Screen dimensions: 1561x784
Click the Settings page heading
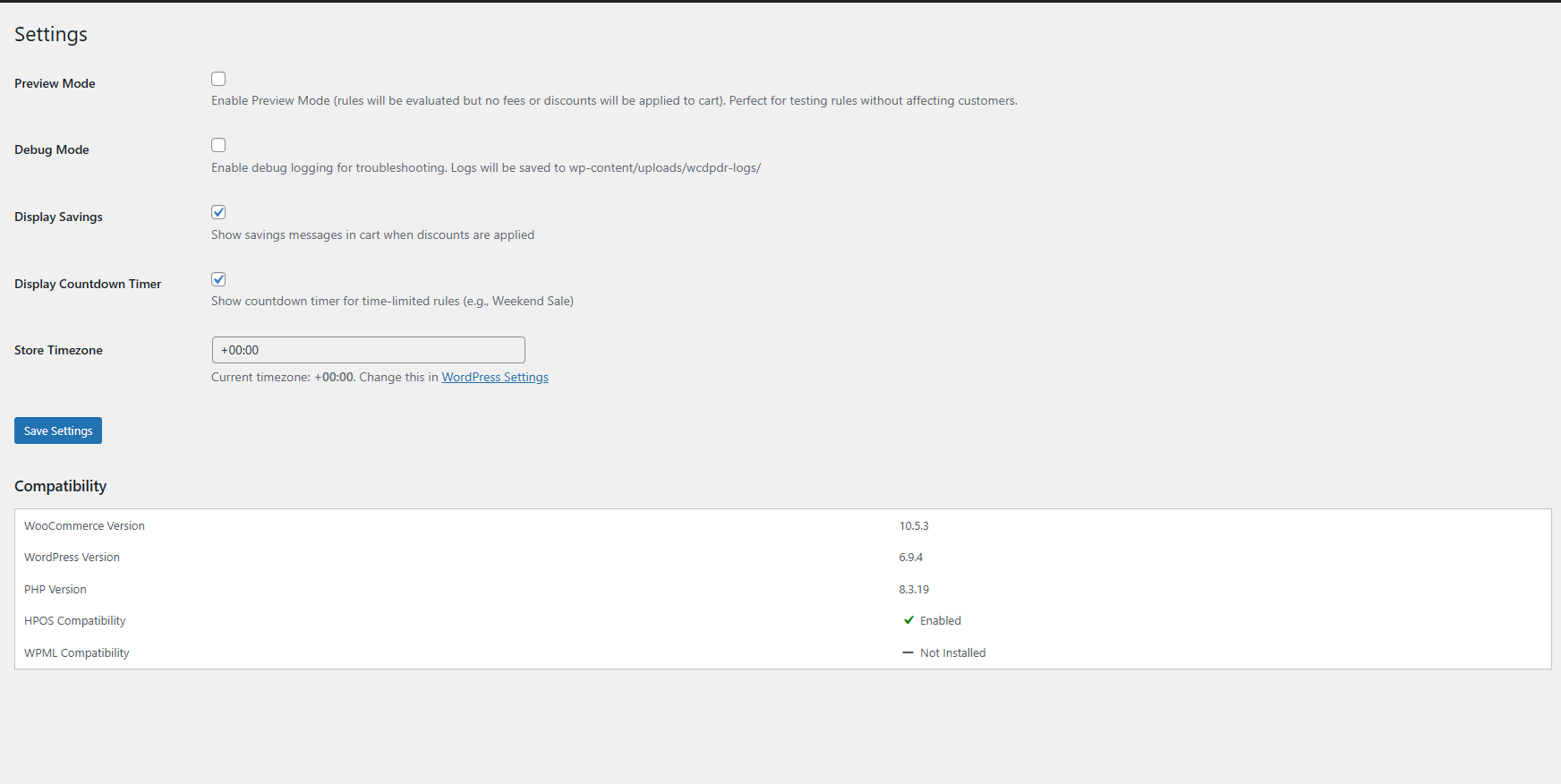click(50, 34)
